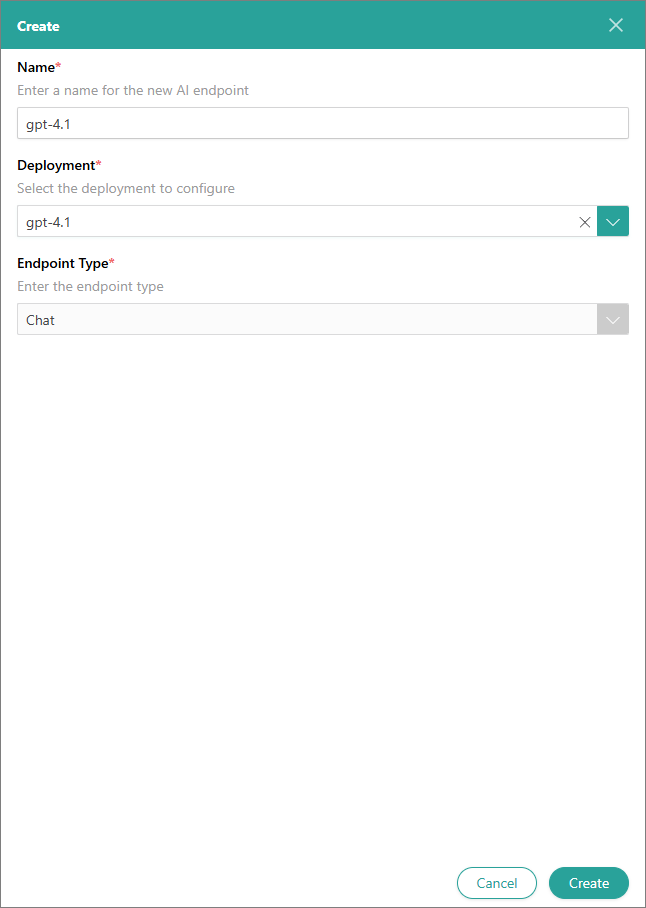Viewport: 646px width, 908px height.
Task: Click the red asterisk beside Endpoint Type
Action: 112,262
